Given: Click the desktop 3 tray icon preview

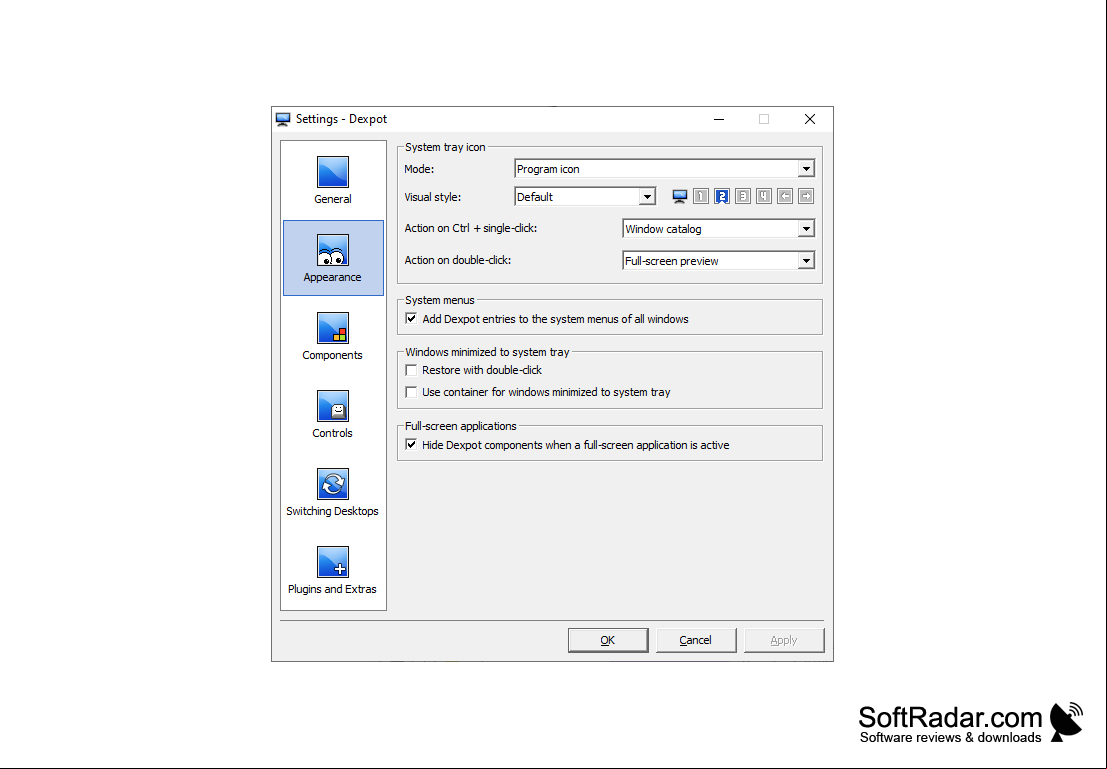Looking at the screenshot, I should [x=743, y=196].
